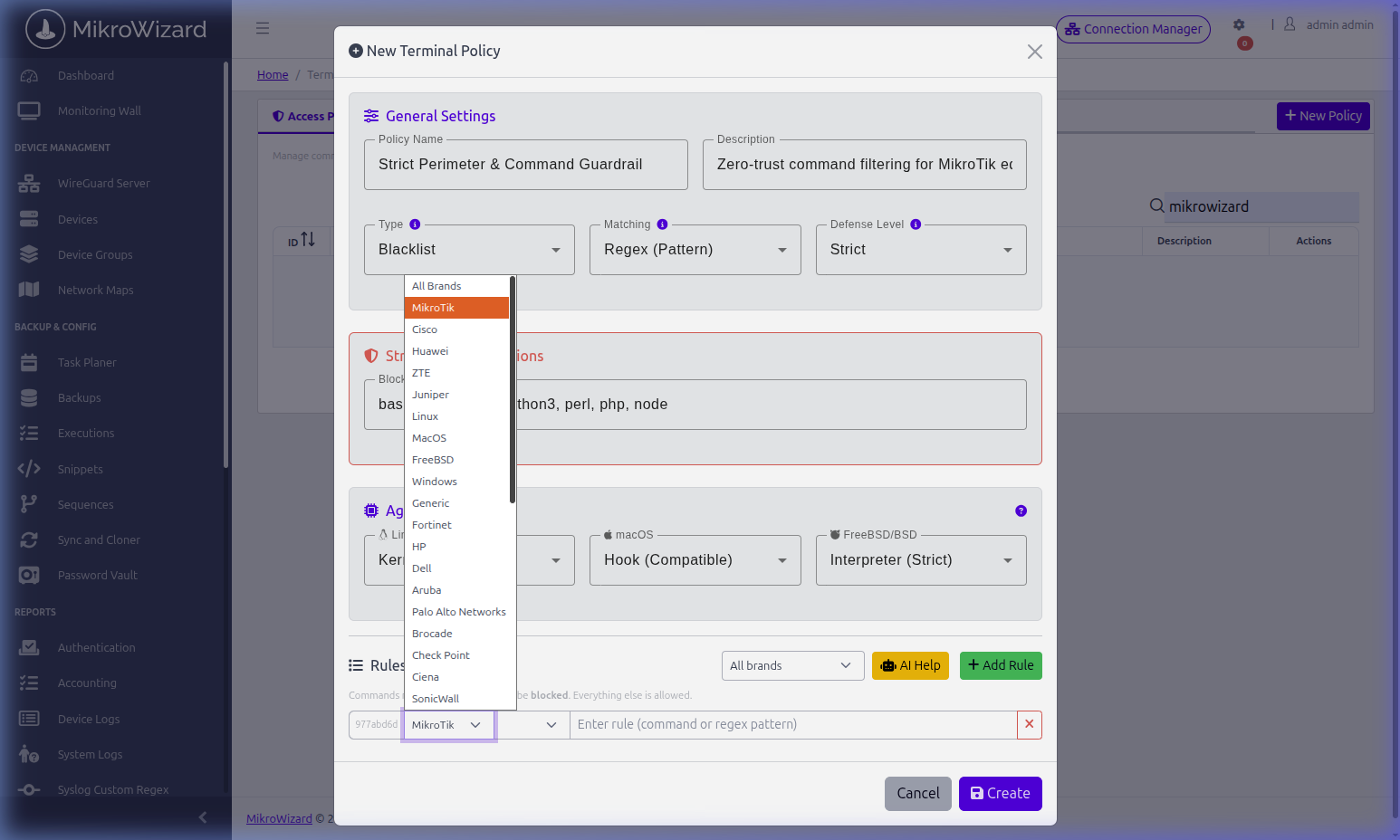Click the Syslog Custom Regex icon

pos(29,789)
